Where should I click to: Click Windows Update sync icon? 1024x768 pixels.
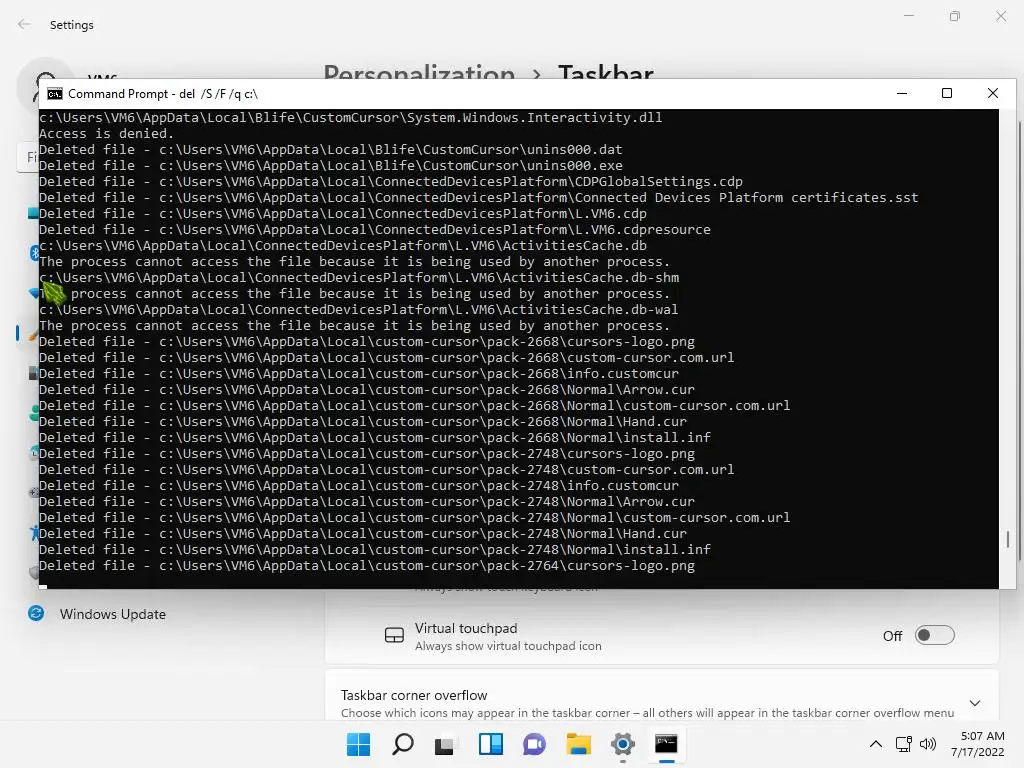click(x=36, y=613)
